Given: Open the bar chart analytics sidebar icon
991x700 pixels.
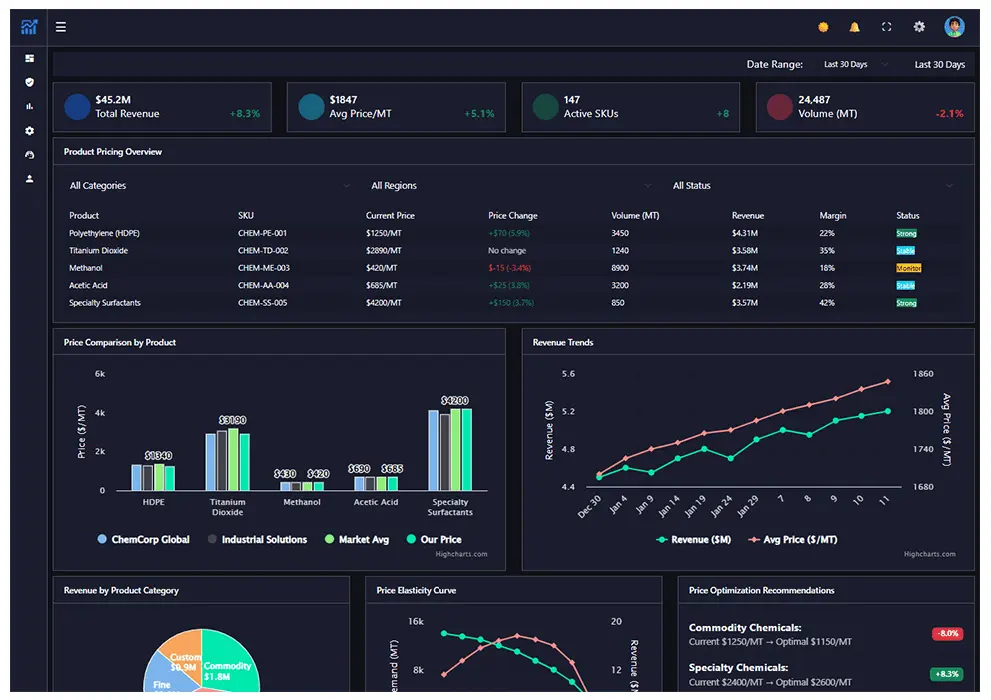Looking at the screenshot, I should [28, 106].
